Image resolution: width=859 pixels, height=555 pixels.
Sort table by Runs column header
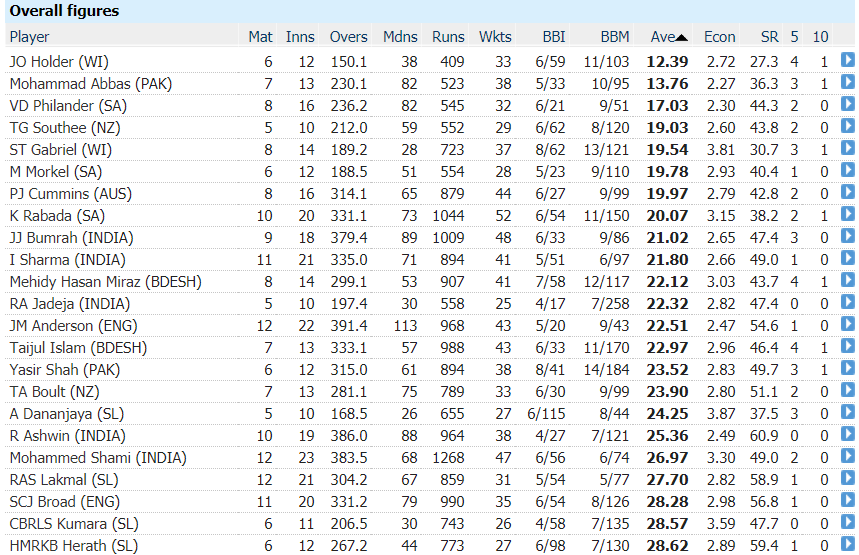pyautogui.click(x=448, y=37)
